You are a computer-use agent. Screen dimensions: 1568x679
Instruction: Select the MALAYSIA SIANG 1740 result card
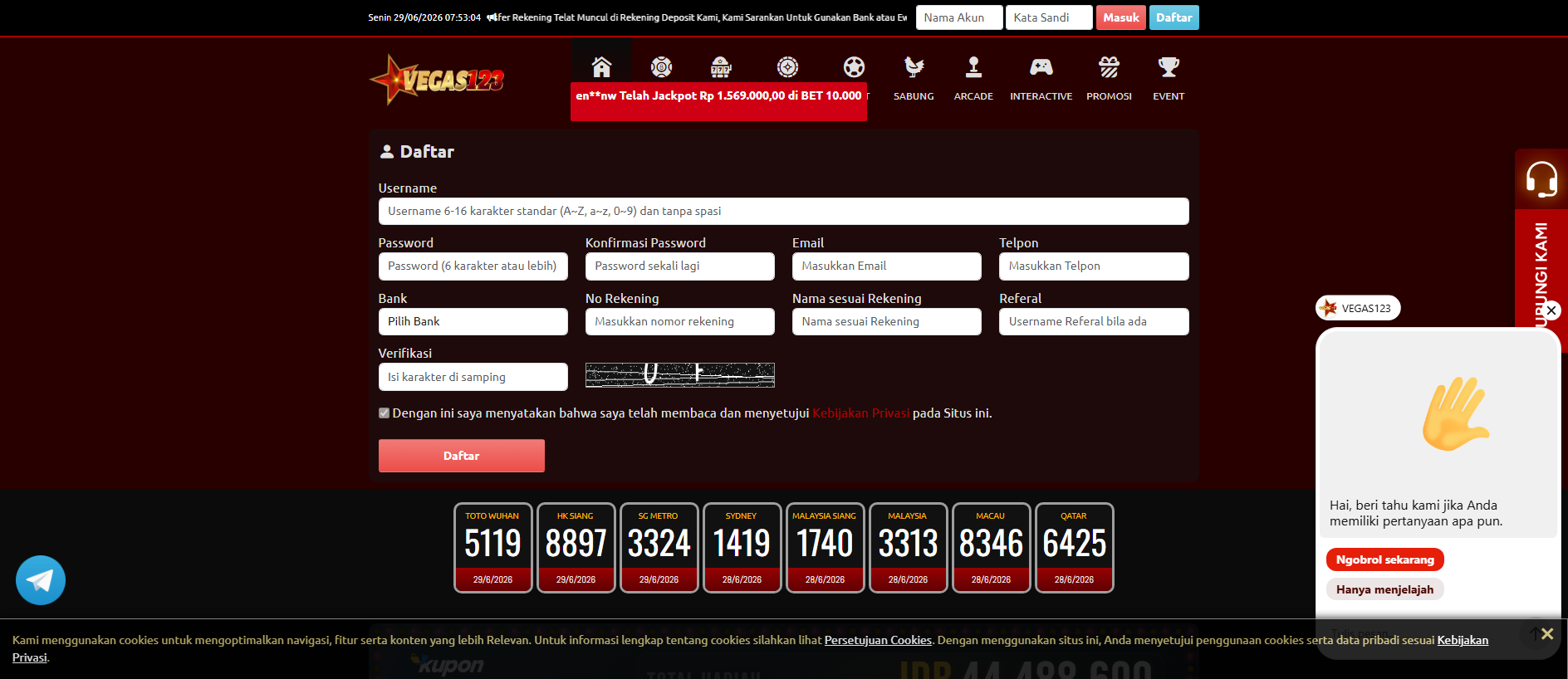(x=825, y=548)
